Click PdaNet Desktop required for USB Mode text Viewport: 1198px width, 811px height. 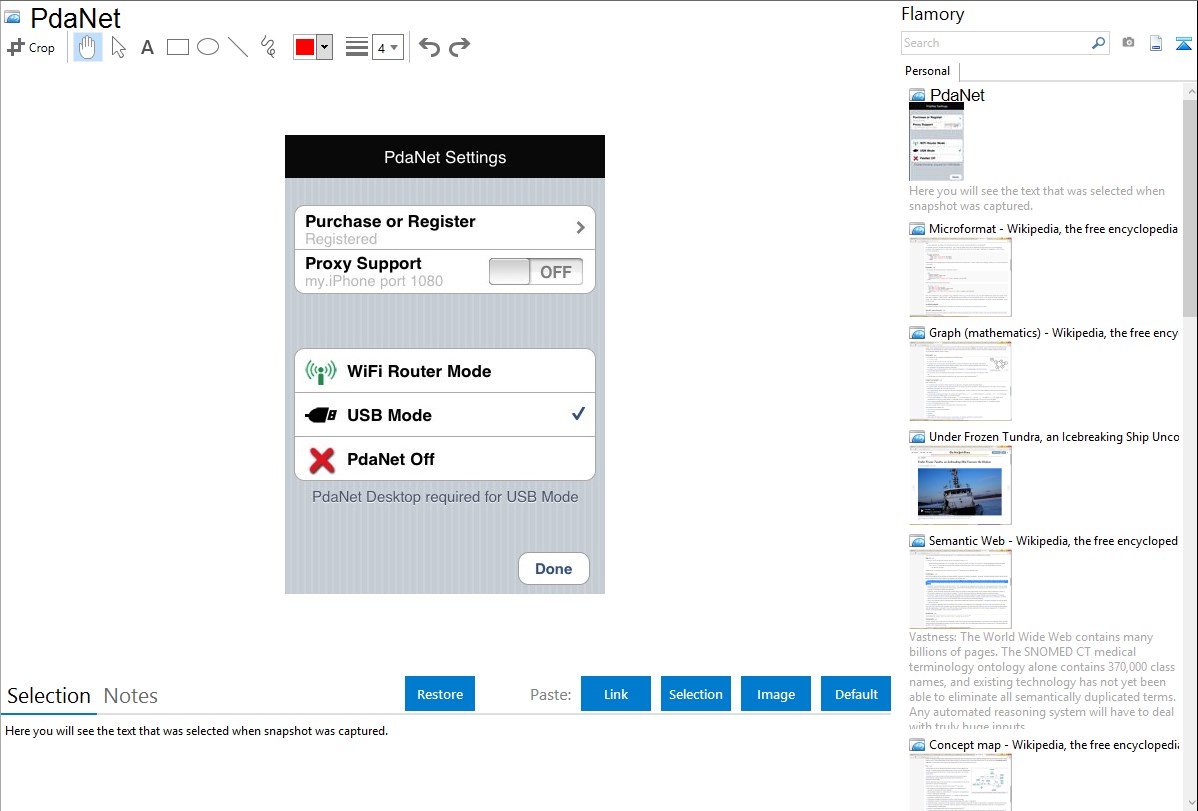pyautogui.click(x=445, y=497)
